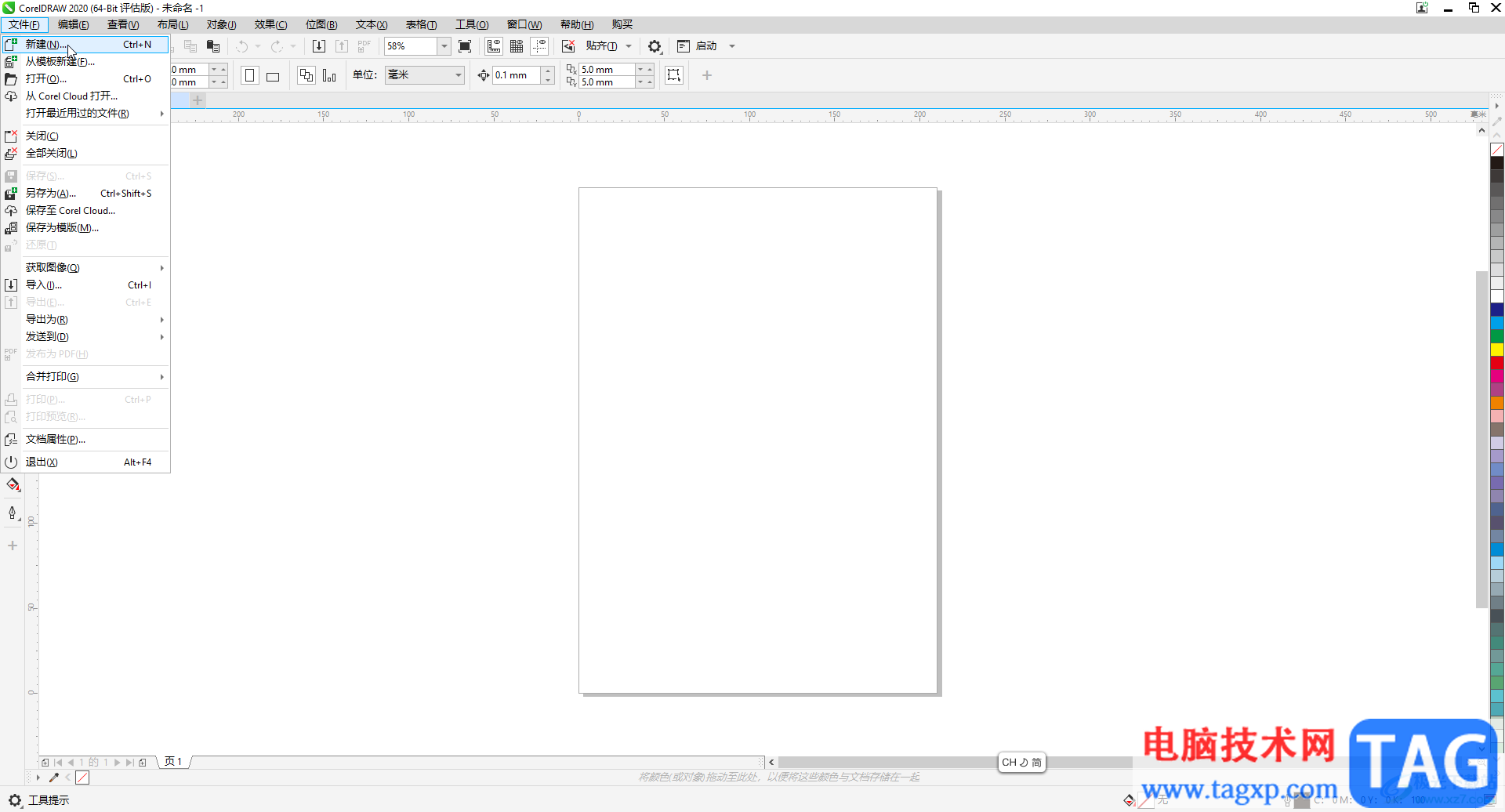Add a new document tab with plus

coord(198,100)
